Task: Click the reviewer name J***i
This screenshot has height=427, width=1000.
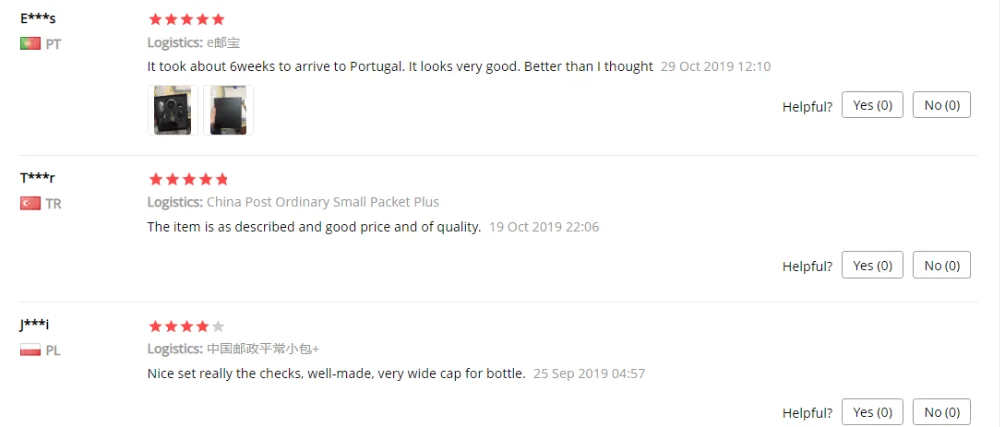Action: point(34,324)
